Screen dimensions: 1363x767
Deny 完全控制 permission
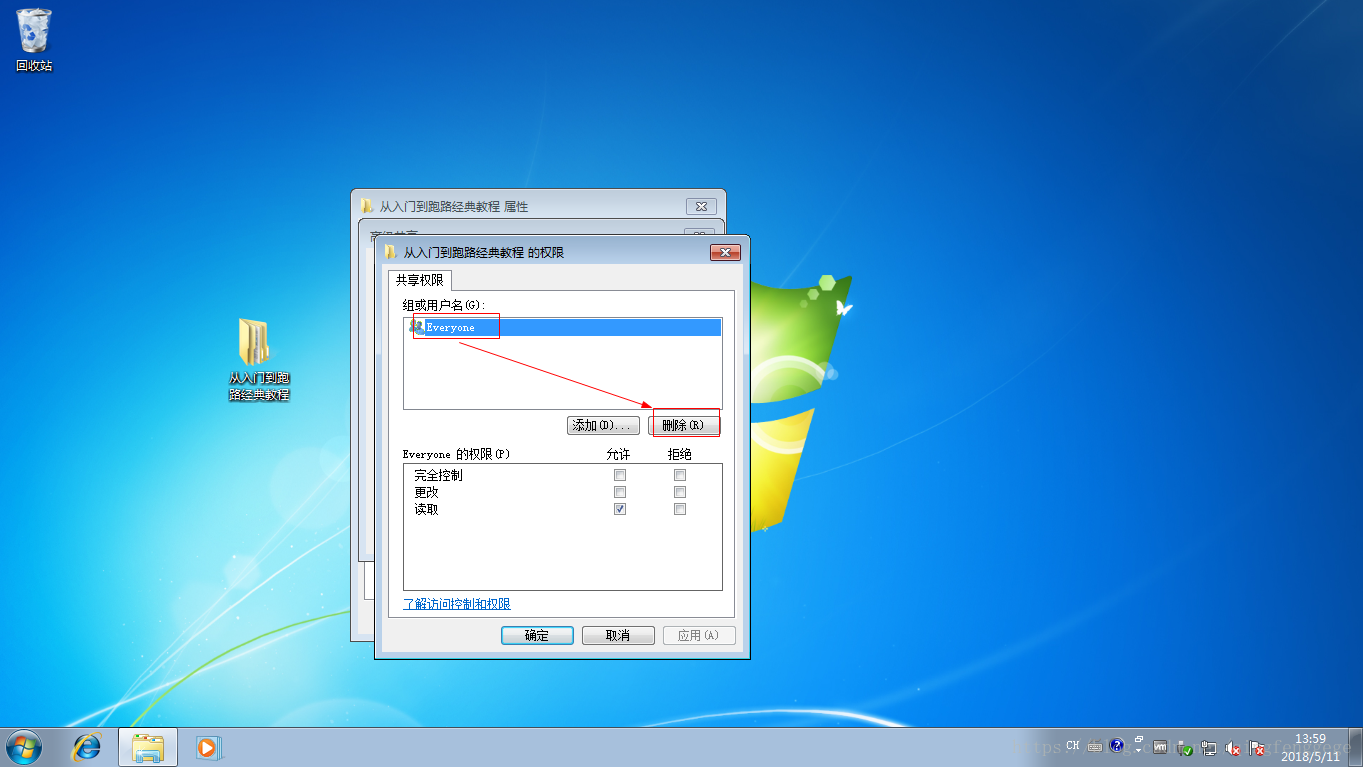[680, 475]
